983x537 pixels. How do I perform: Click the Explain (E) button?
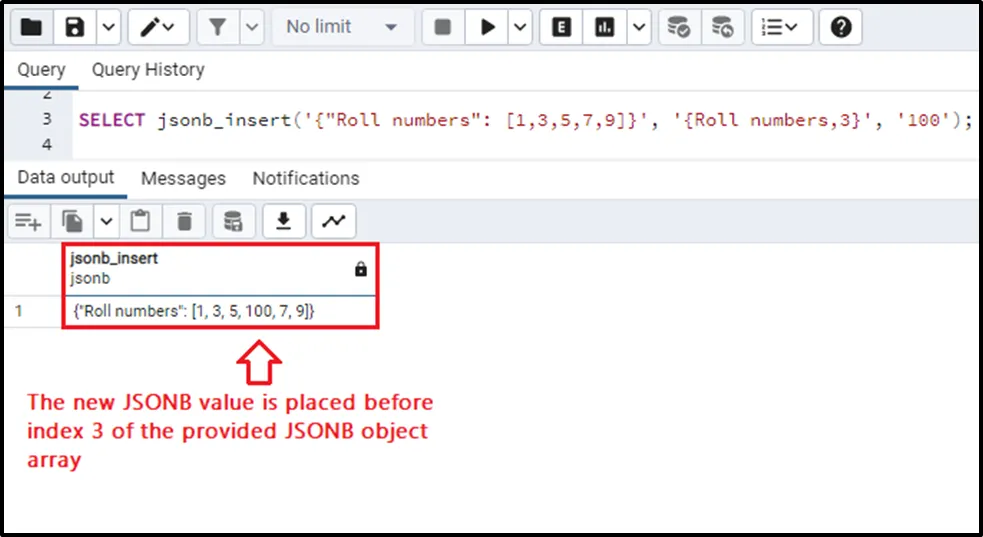tap(561, 27)
